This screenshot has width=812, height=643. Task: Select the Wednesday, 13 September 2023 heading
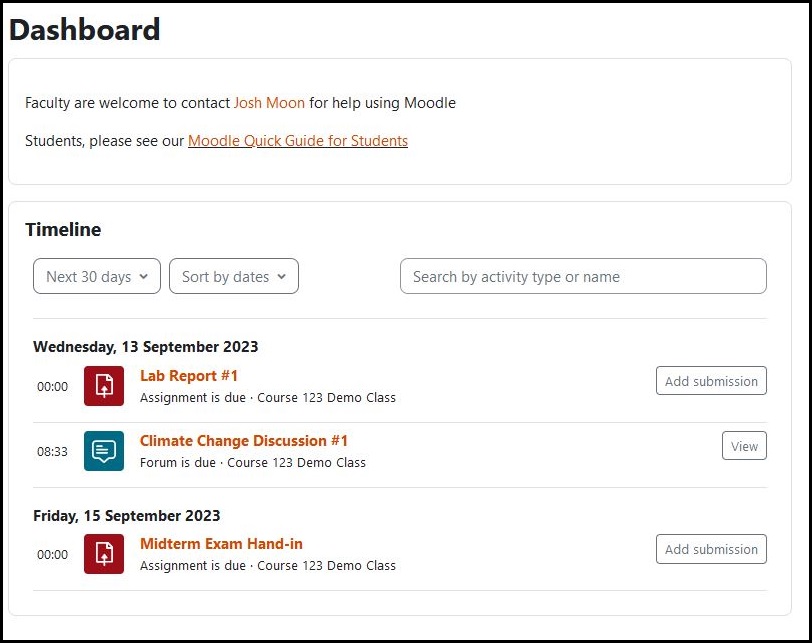146,346
